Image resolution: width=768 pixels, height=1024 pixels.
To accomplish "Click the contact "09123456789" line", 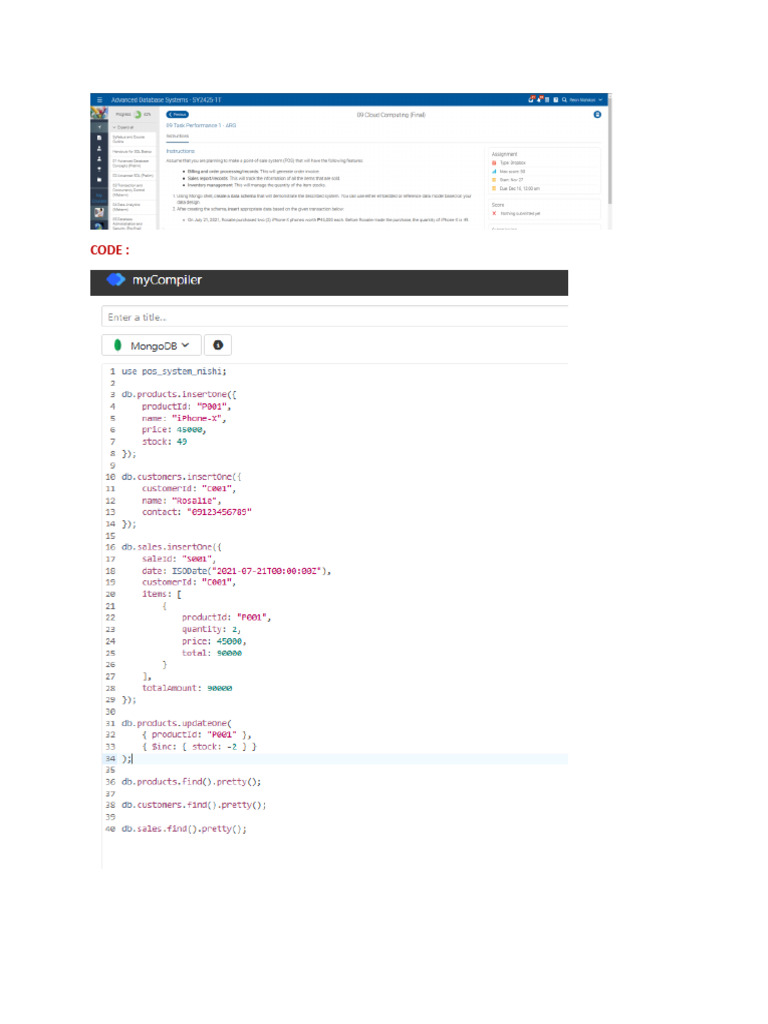I will (197, 512).
